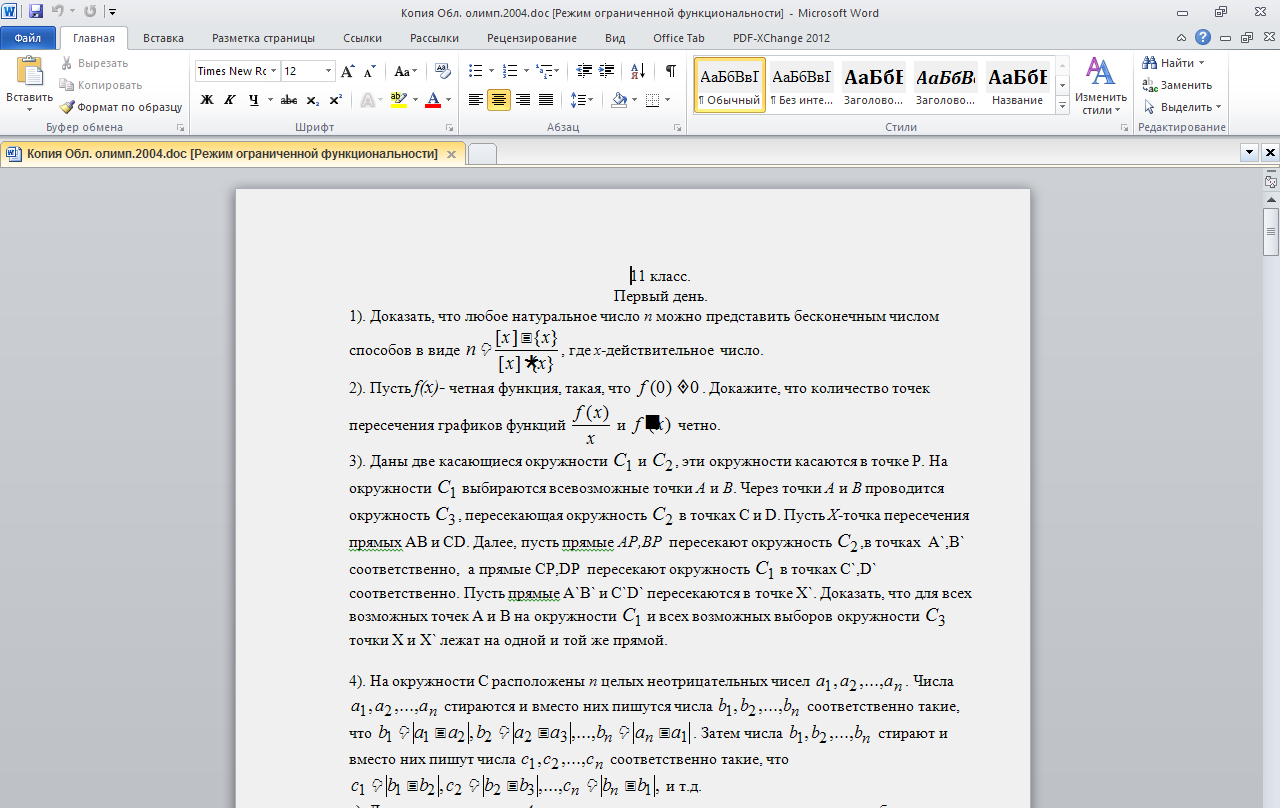Image resolution: width=1280 pixels, height=808 pixels.
Task: Toggle subscript formatting
Action: [x=312, y=100]
